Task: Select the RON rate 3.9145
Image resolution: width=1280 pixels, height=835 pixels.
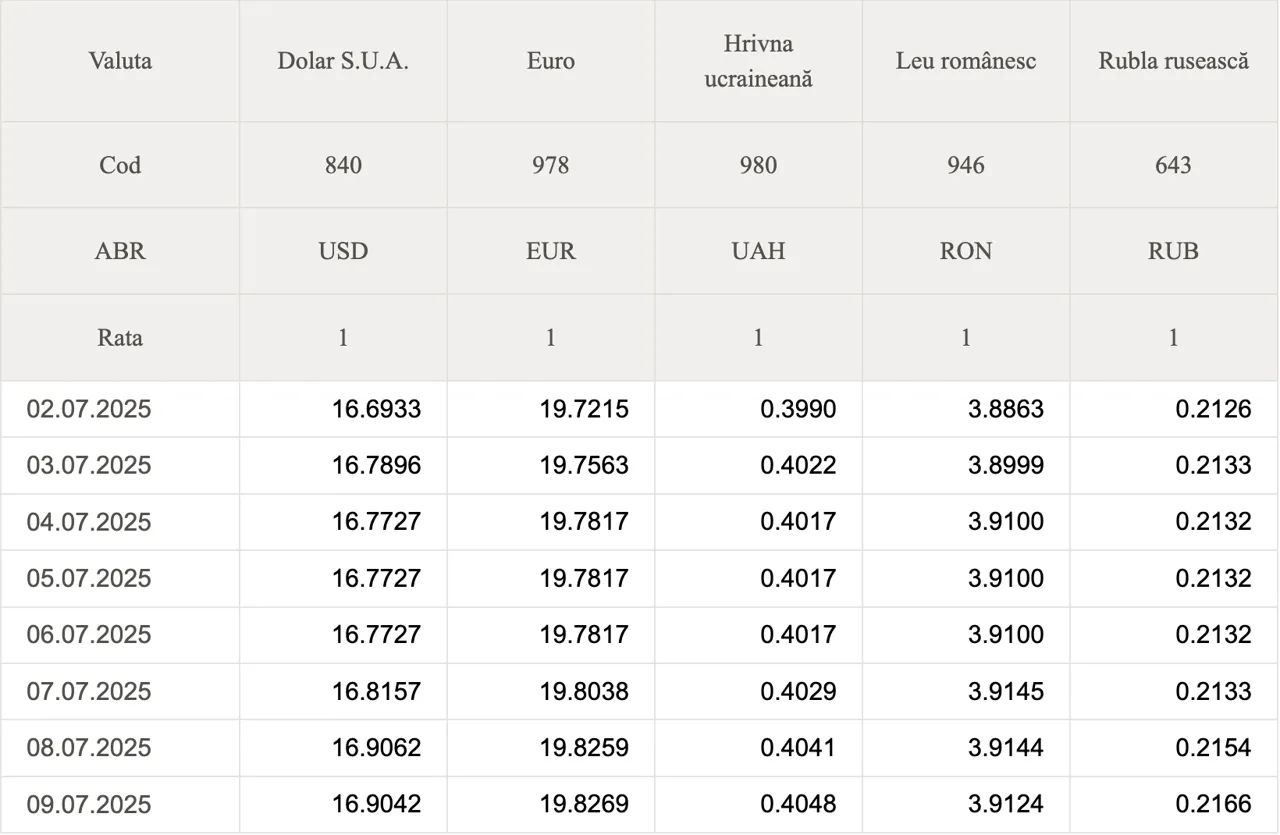Action: 1006,691
